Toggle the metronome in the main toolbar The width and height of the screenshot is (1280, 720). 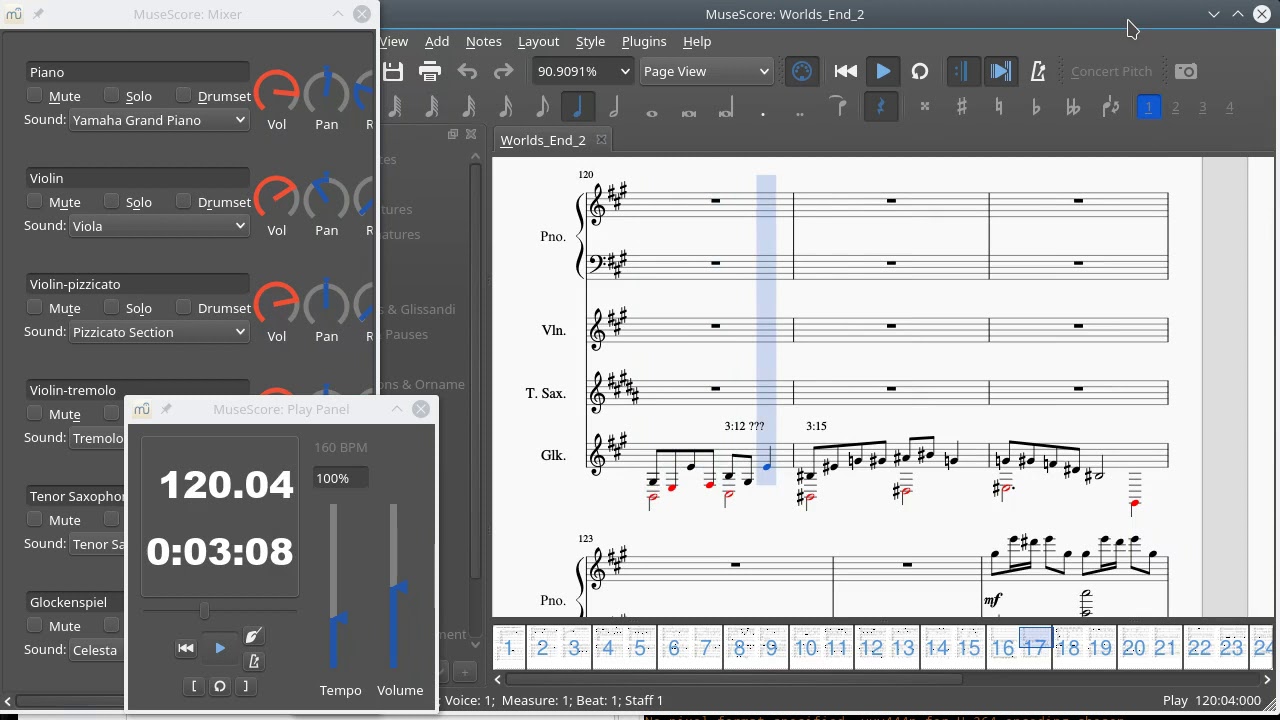(x=1038, y=71)
